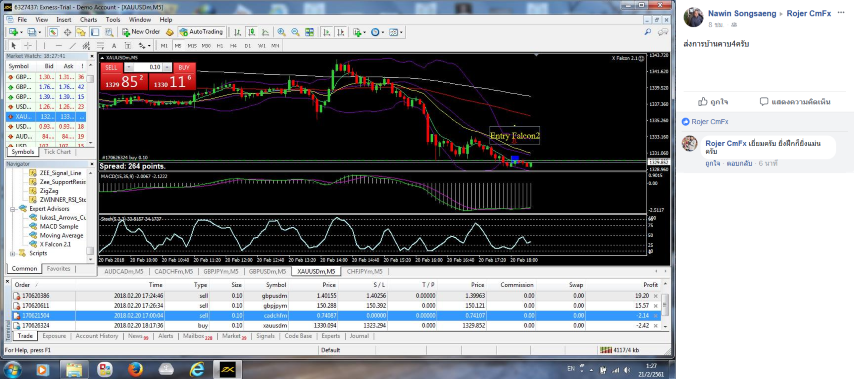This screenshot has width=854, height=379.
Task: Select the text 'A' drawing tool
Action: click(x=114, y=46)
